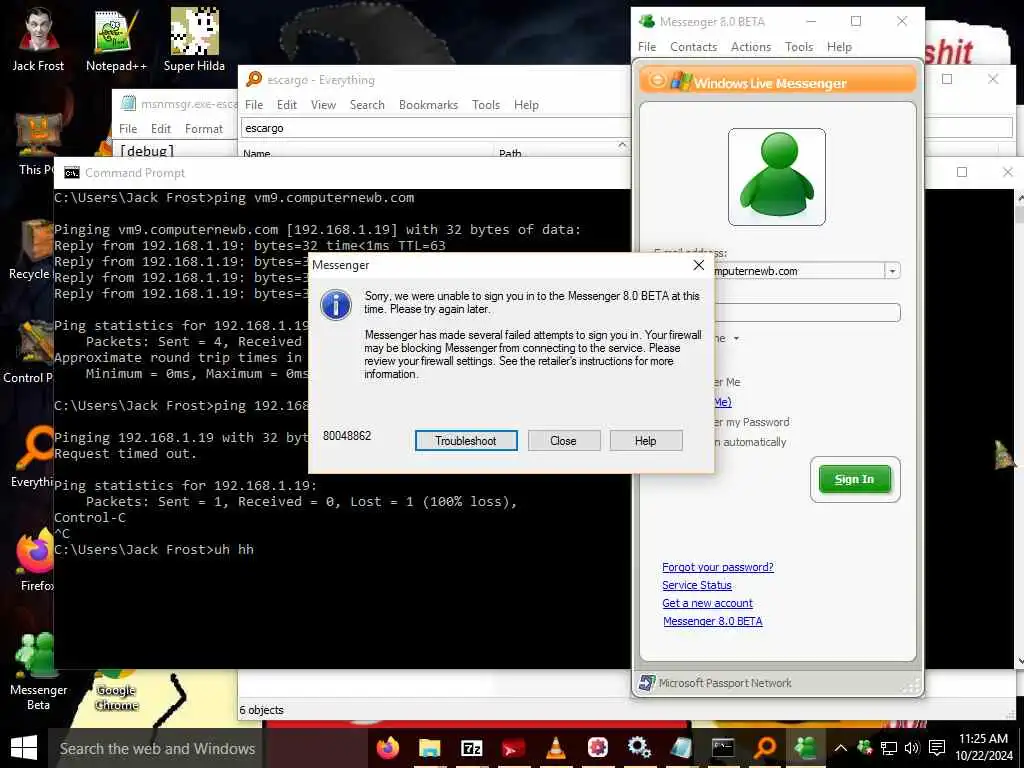Open the gears settings app in taskbar
Screen dimensions: 1024x768
(x=639, y=748)
